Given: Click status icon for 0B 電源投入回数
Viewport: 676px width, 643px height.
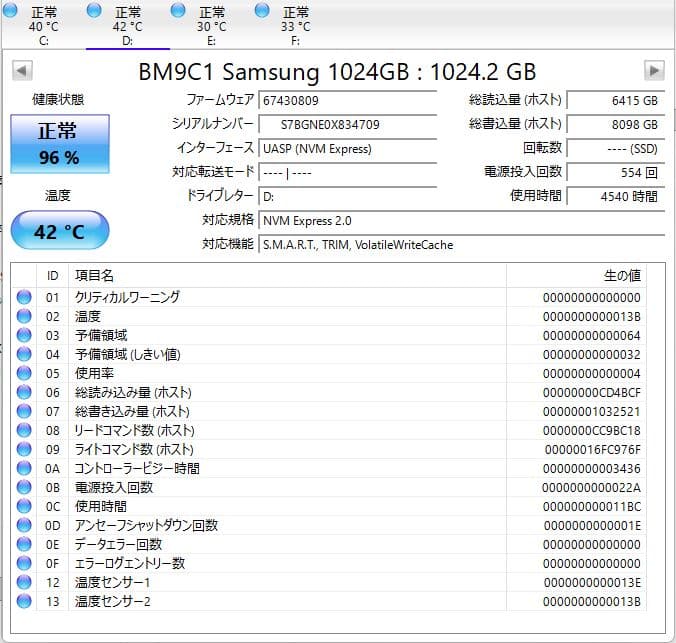Looking at the screenshot, I should point(24,487).
